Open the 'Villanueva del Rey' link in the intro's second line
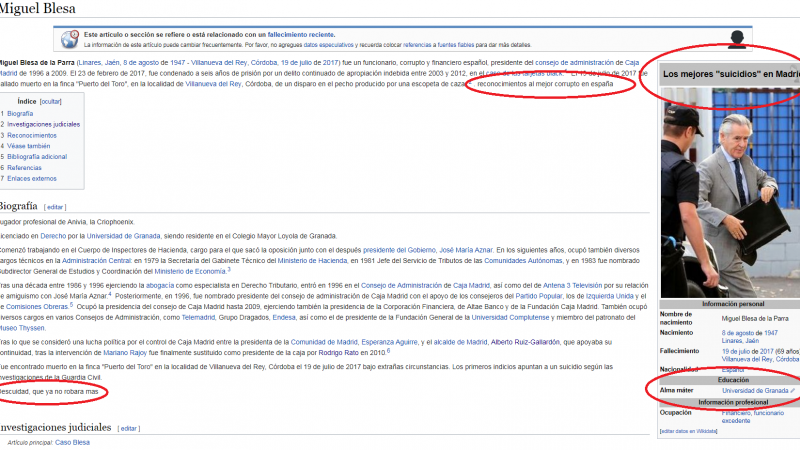800x450 pixels. 213,84
